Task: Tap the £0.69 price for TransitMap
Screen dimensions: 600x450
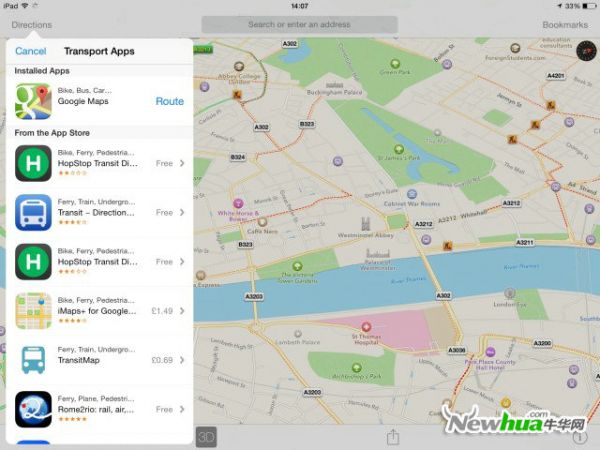Action: coord(162,360)
